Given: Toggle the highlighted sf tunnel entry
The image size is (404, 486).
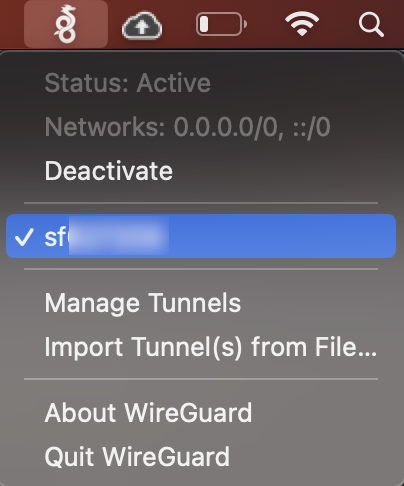Looking at the screenshot, I should point(201,236).
